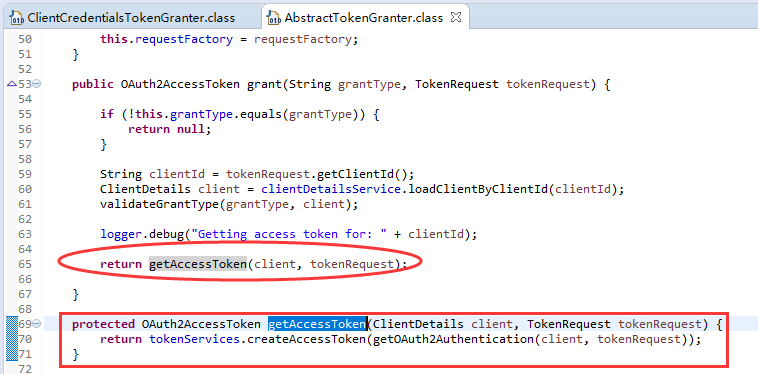Image resolution: width=758 pixels, height=374 pixels.
Task: Click createAccessToken on line 70
Action: (x=306, y=339)
